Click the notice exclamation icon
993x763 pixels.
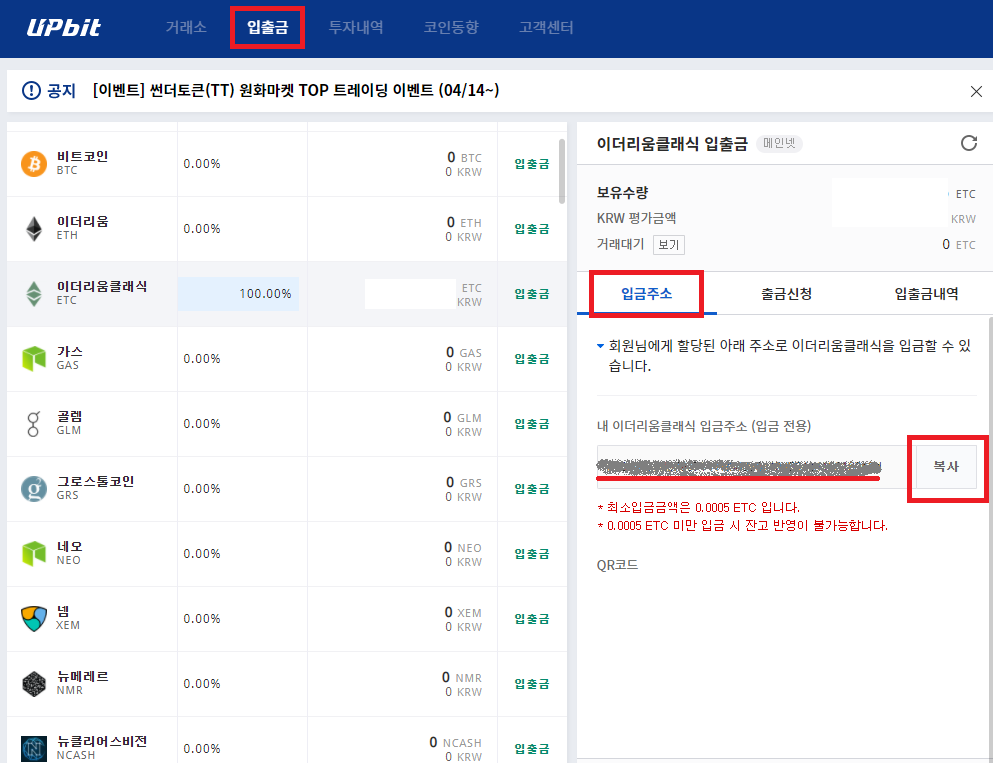pos(31,91)
